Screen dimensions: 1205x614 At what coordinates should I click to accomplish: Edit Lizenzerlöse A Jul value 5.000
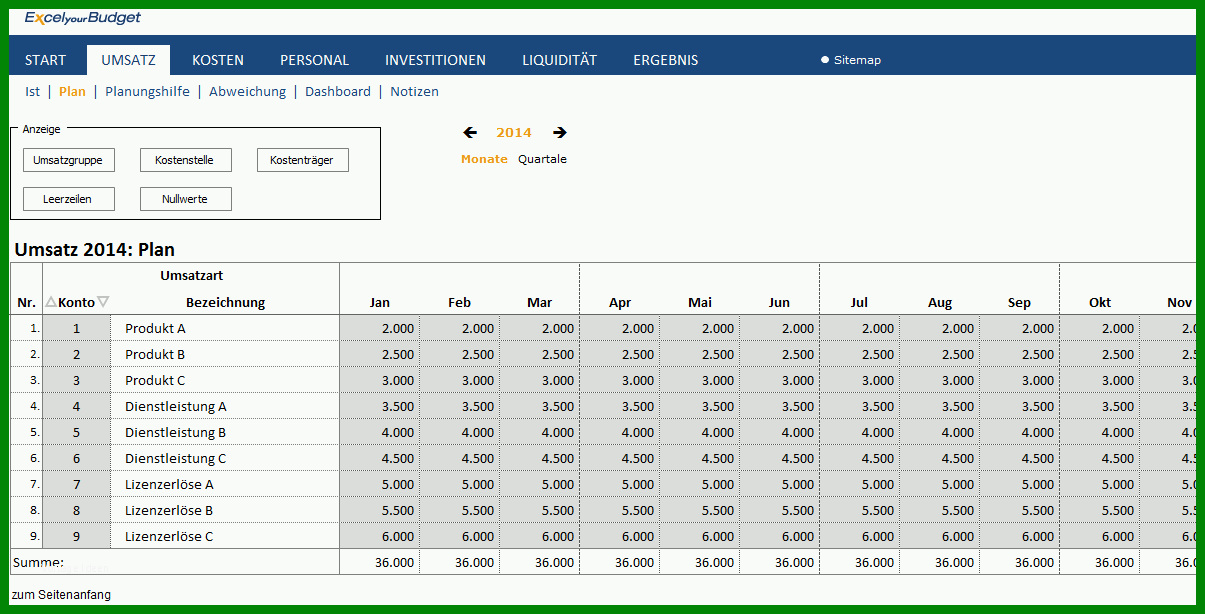[x=860, y=484]
